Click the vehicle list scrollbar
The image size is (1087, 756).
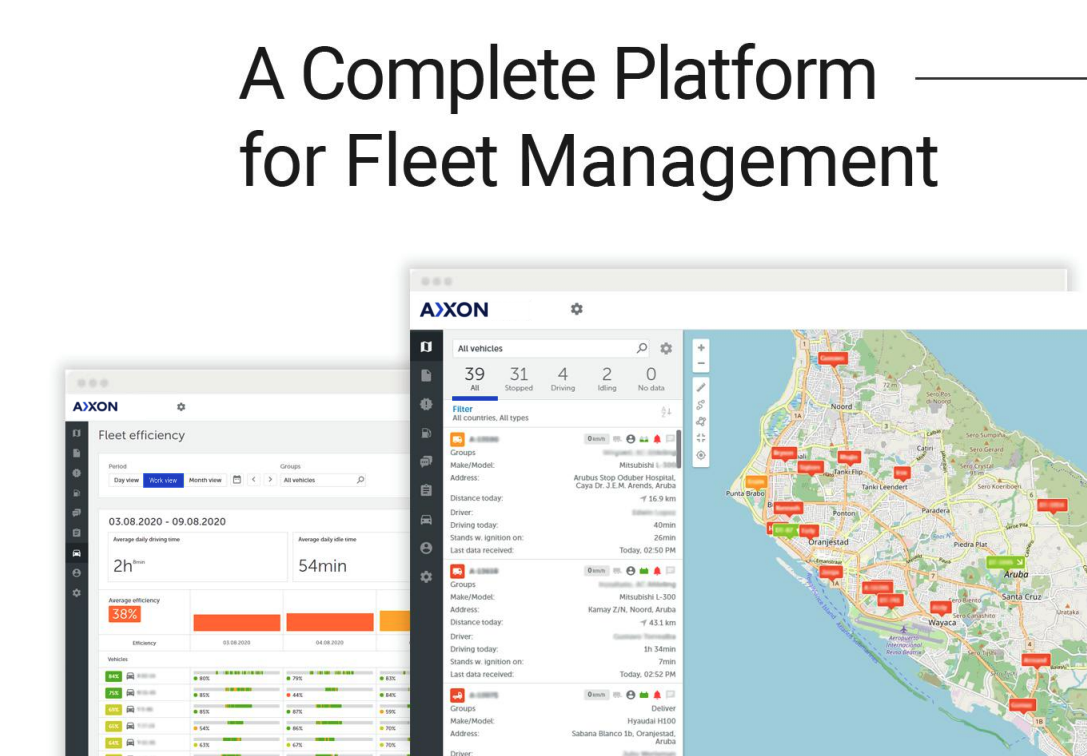point(678,449)
